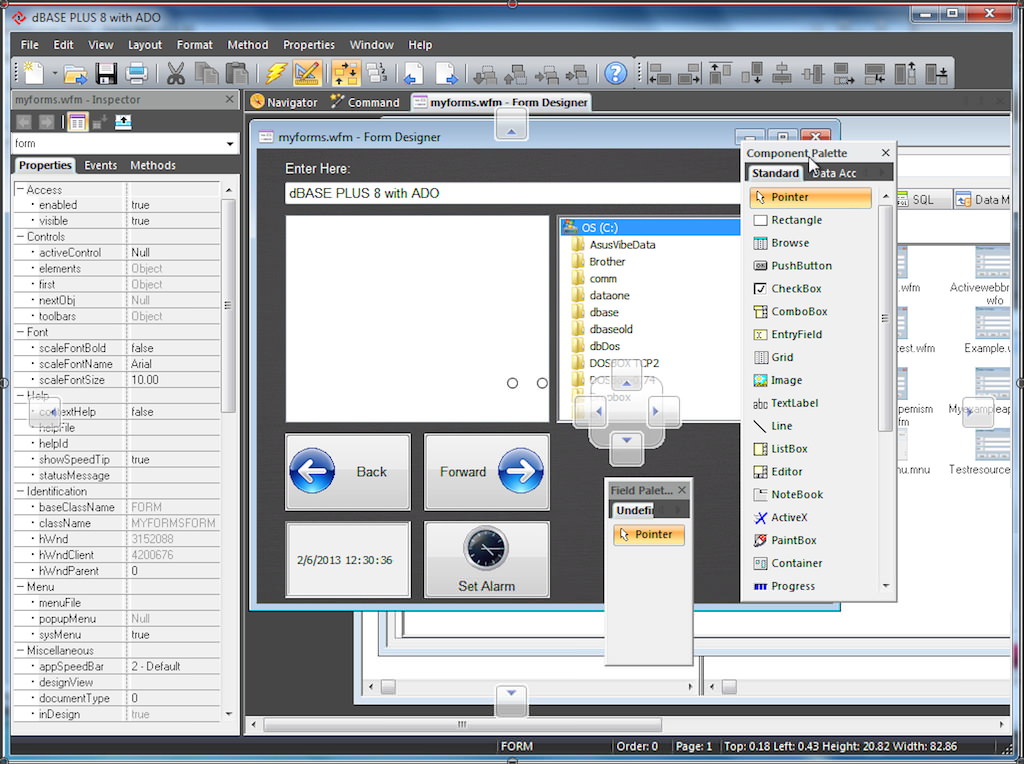Open the File menu
The height and width of the screenshot is (764, 1024).
pyautogui.click(x=29, y=45)
